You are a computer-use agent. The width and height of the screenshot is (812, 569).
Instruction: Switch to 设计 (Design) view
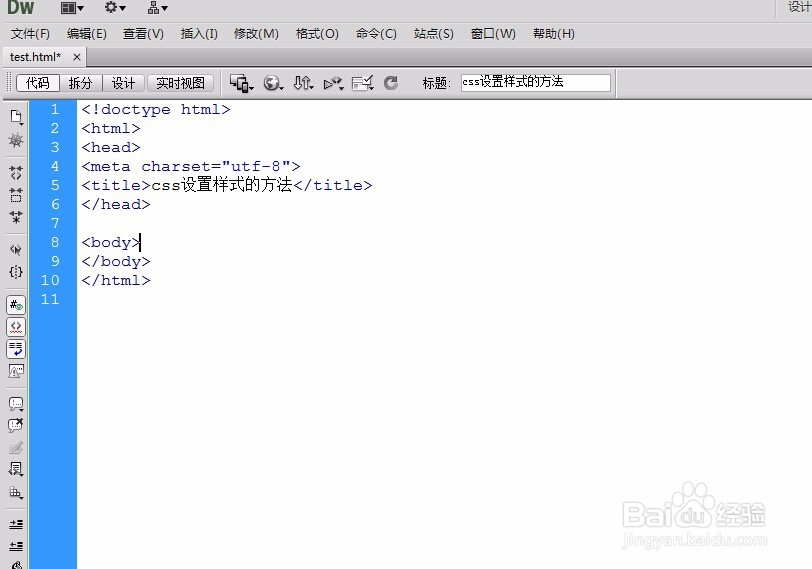click(123, 83)
